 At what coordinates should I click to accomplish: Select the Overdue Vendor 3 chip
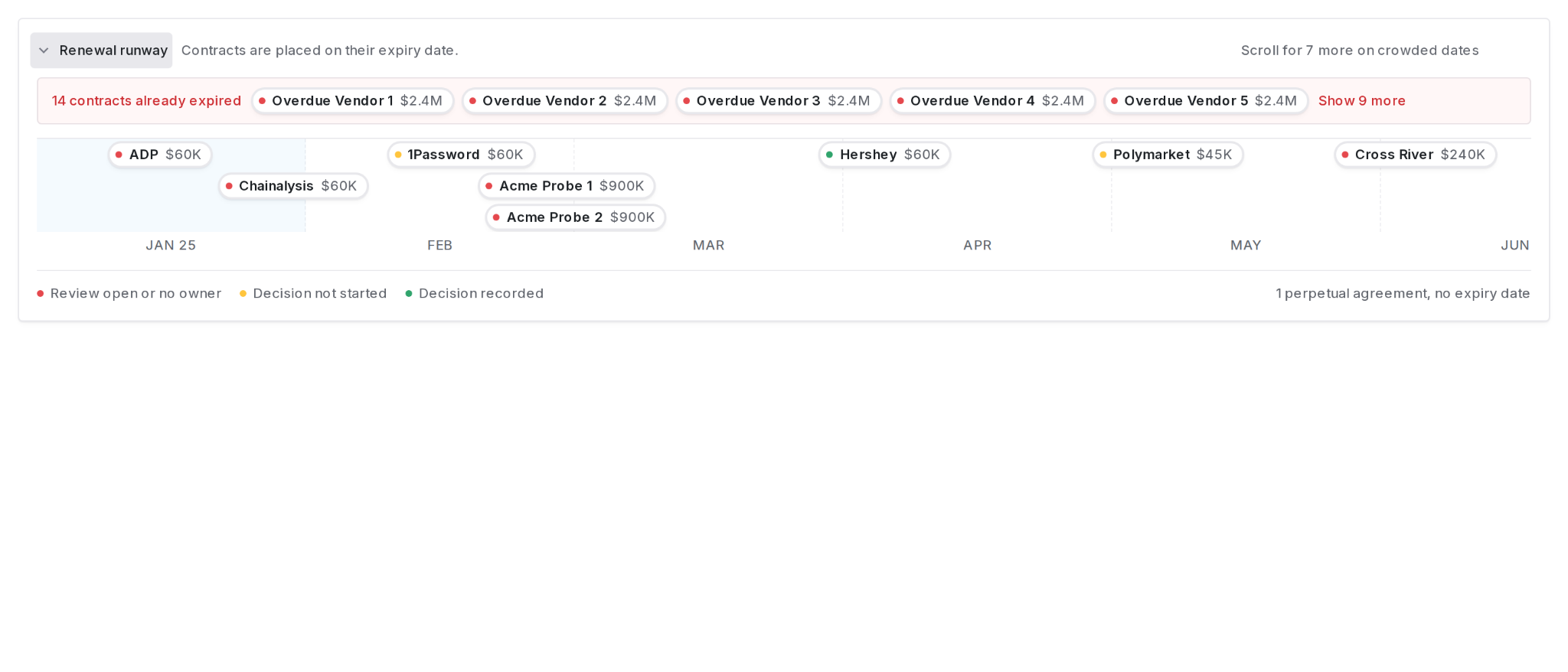[779, 101]
